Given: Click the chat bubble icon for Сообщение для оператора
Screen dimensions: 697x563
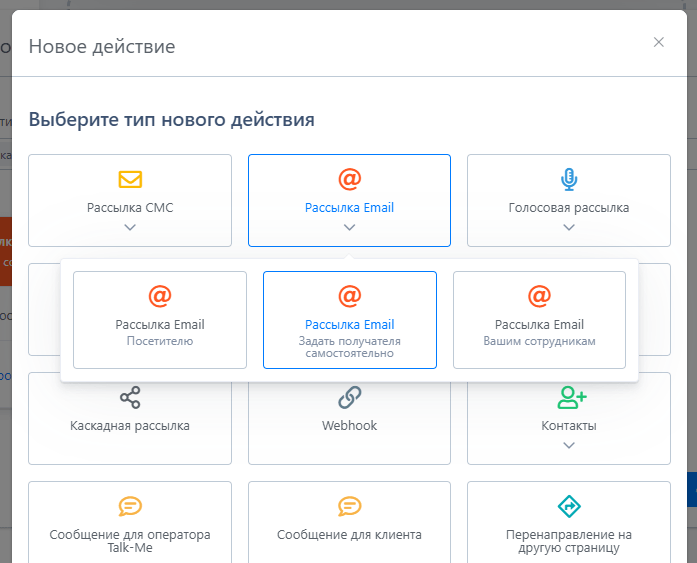Looking at the screenshot, I should (x=130, y=507).
